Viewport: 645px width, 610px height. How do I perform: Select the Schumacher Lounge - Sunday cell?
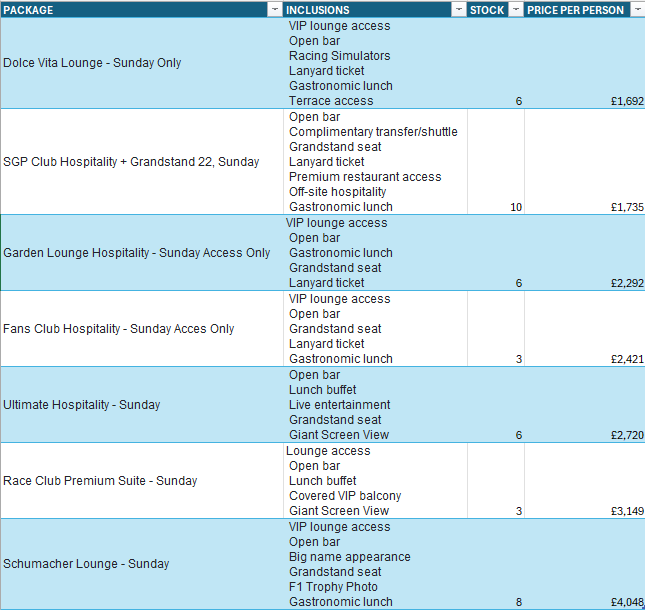[x=142, y=564]
